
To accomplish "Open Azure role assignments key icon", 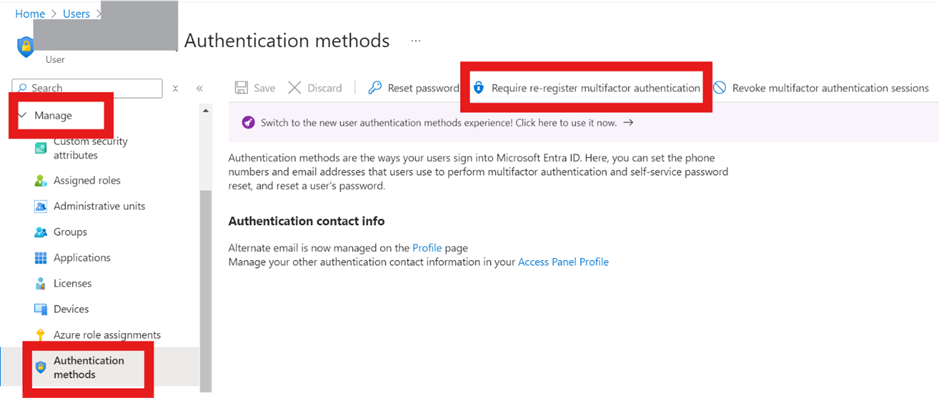I will pyautogui.click(x=41, y=335).
